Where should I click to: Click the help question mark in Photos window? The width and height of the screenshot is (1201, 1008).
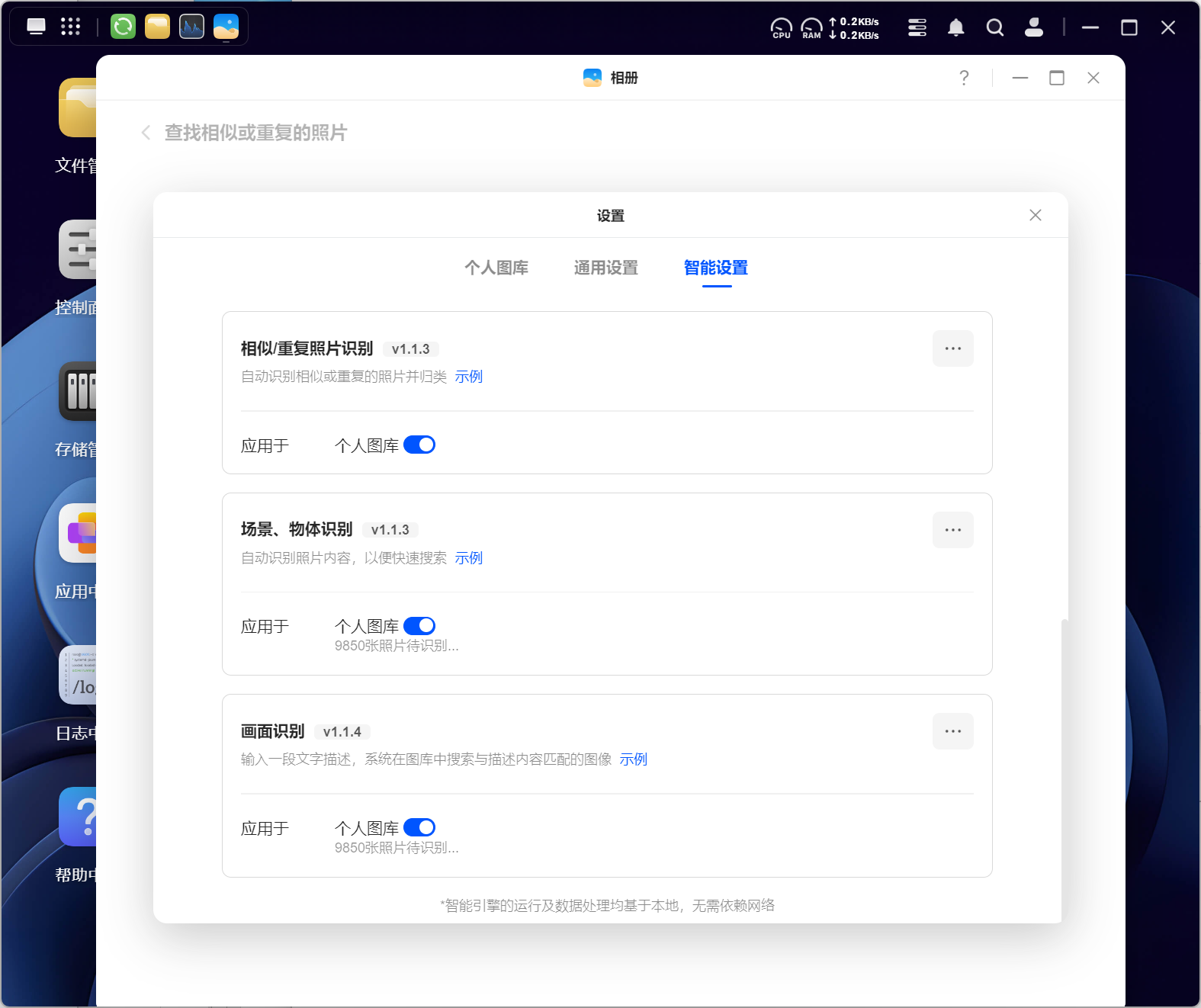click(x=964, y=78)
